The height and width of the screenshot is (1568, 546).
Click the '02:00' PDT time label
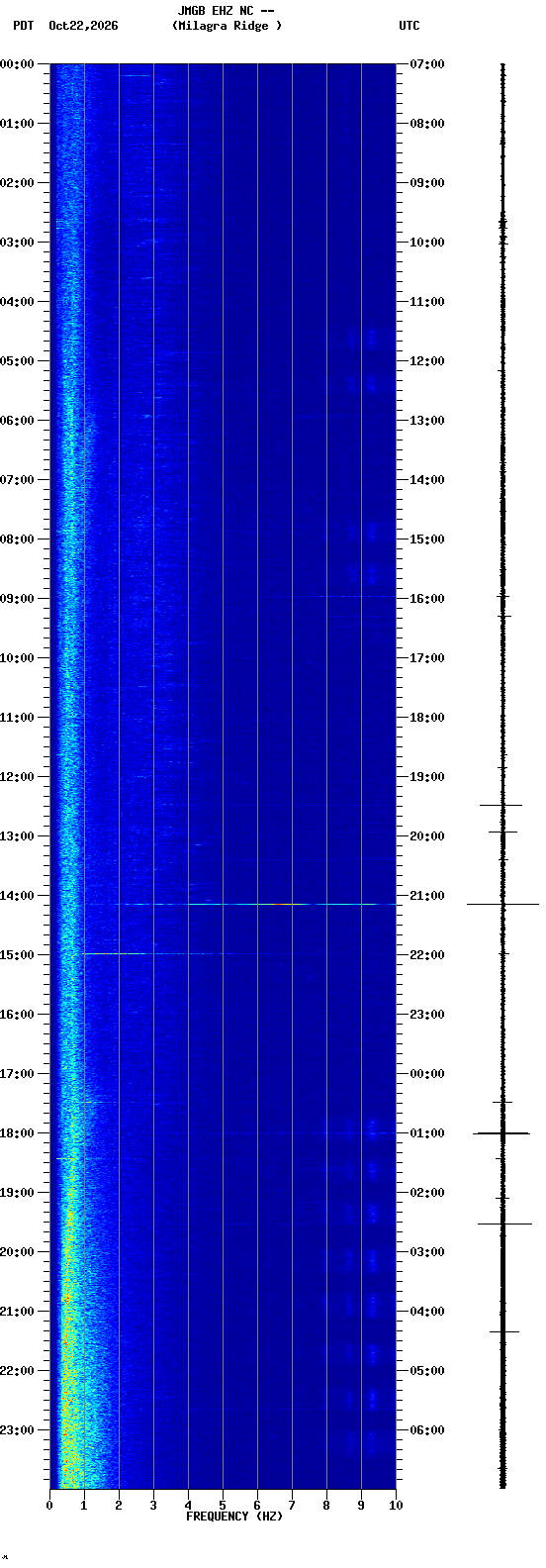tap(17, 183)
